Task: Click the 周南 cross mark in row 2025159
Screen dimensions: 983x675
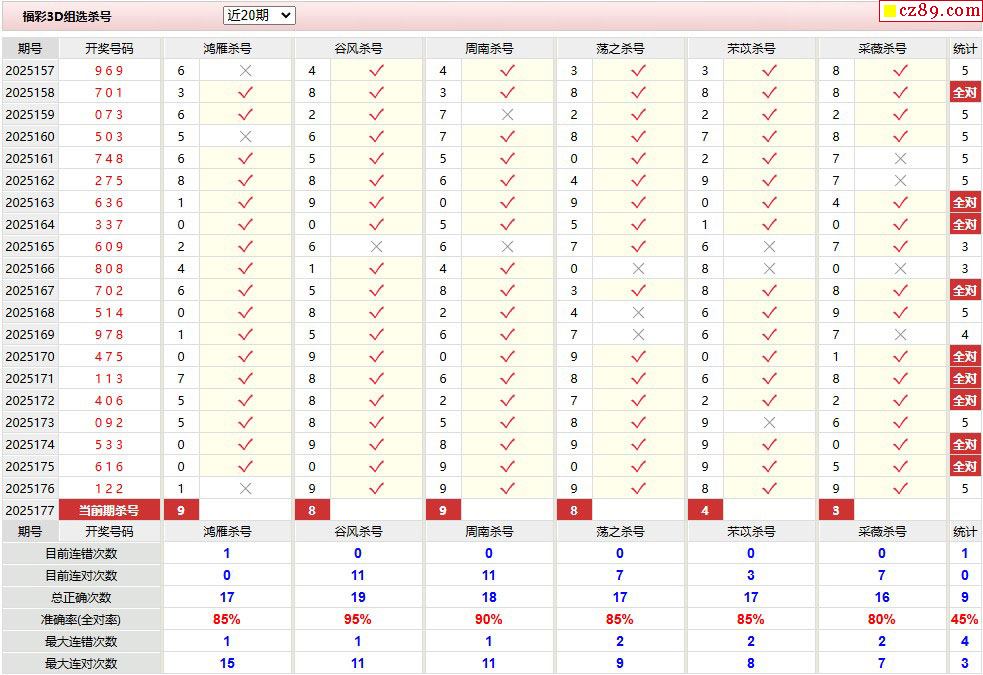Action: point(508,115)
